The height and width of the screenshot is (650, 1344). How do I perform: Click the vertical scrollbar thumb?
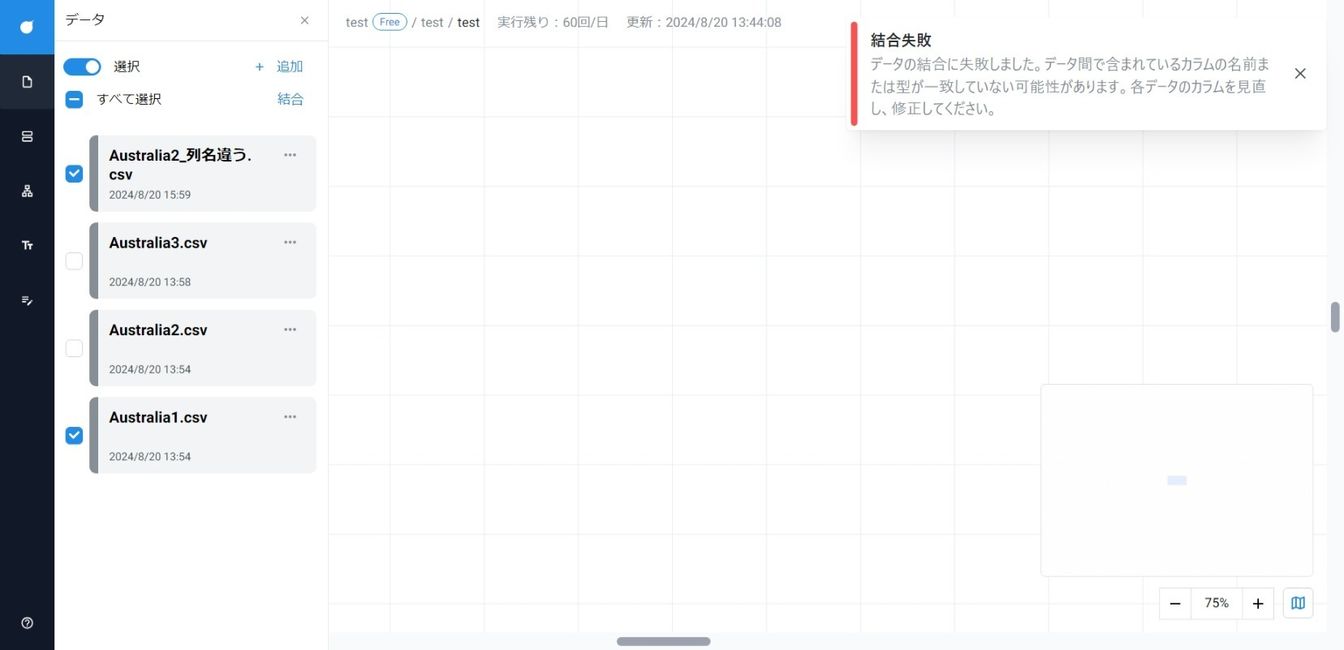click(x=1335, y=317)
